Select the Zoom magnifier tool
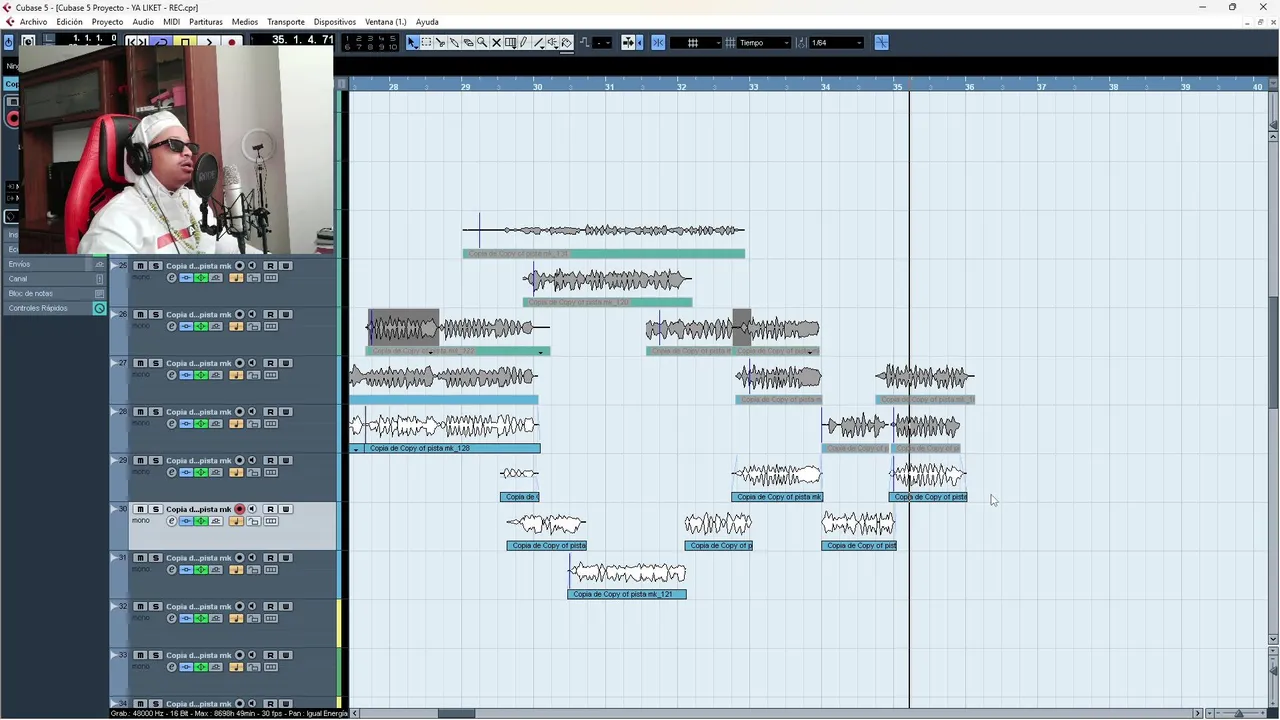This screenshot has width=1280, height=720. pos(482,42)
